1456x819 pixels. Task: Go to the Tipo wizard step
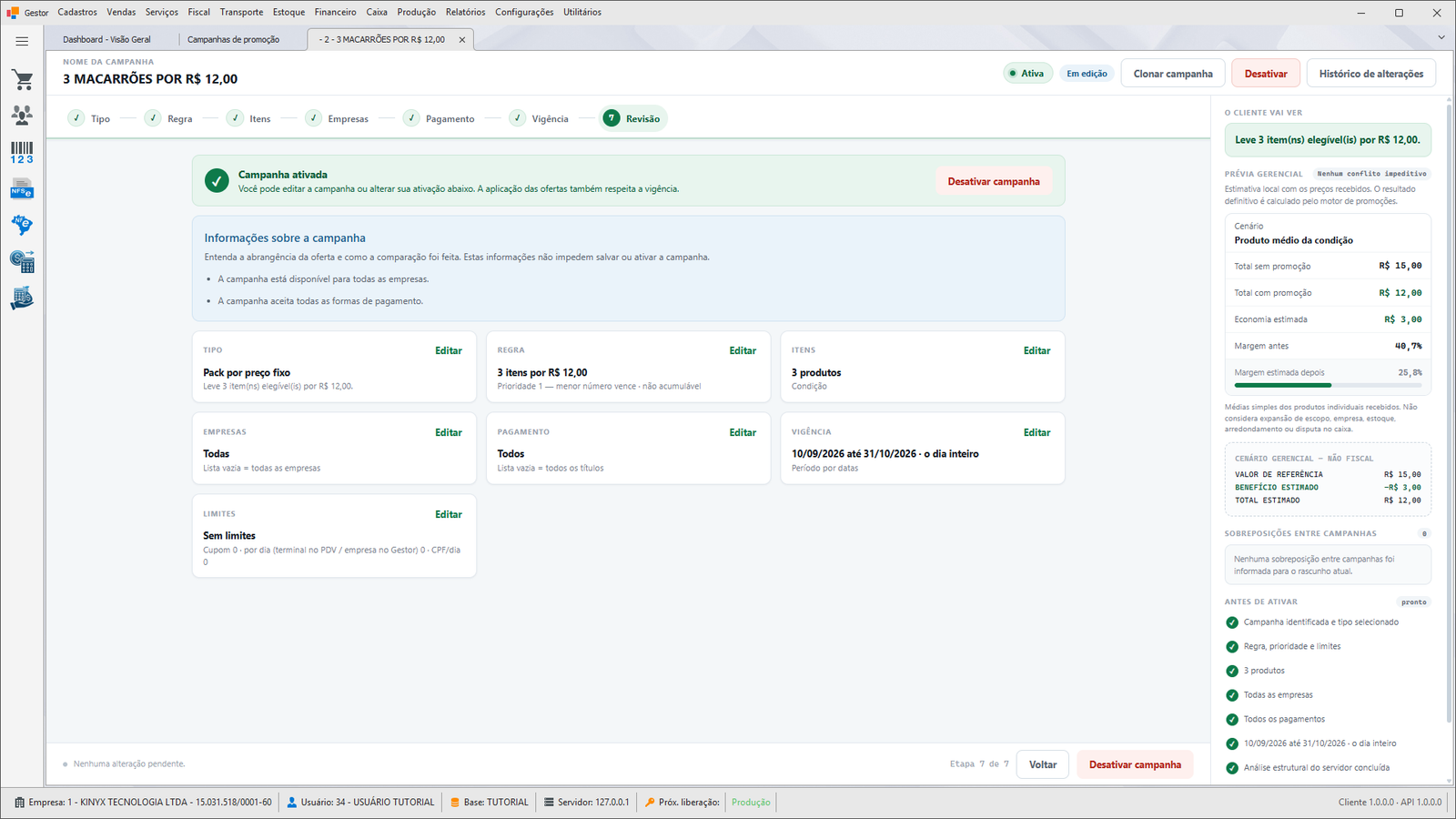[89, 118]
